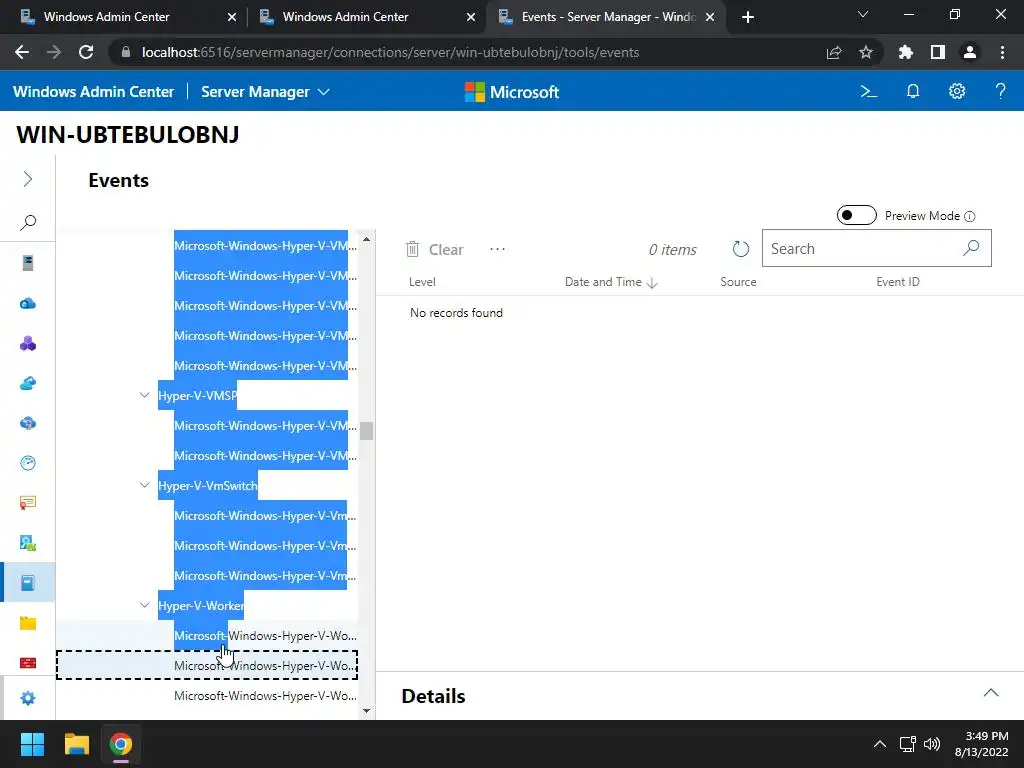This screenshot has width=1024, height=768.
Task: Open Windows Admin Center settings gear in header
Action: coord(957,91)
